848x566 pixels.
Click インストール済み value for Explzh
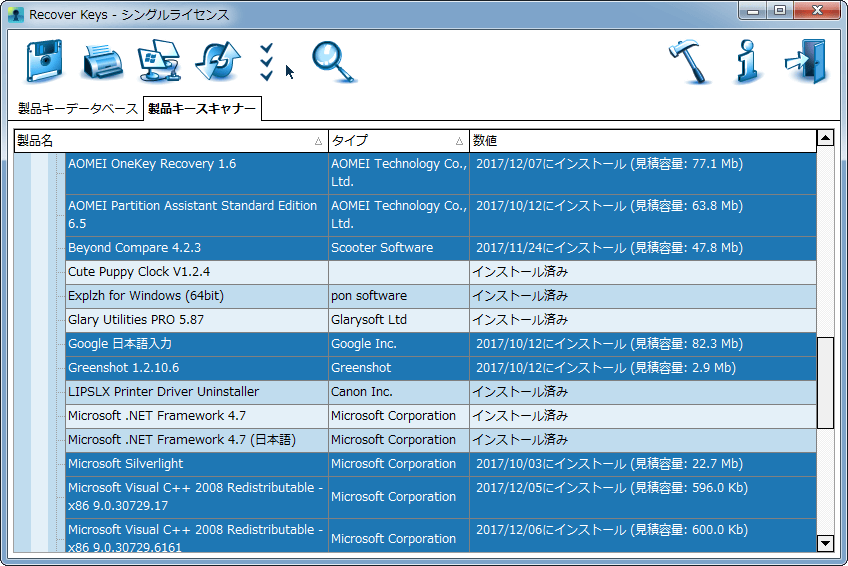click(x=642, y=296)
